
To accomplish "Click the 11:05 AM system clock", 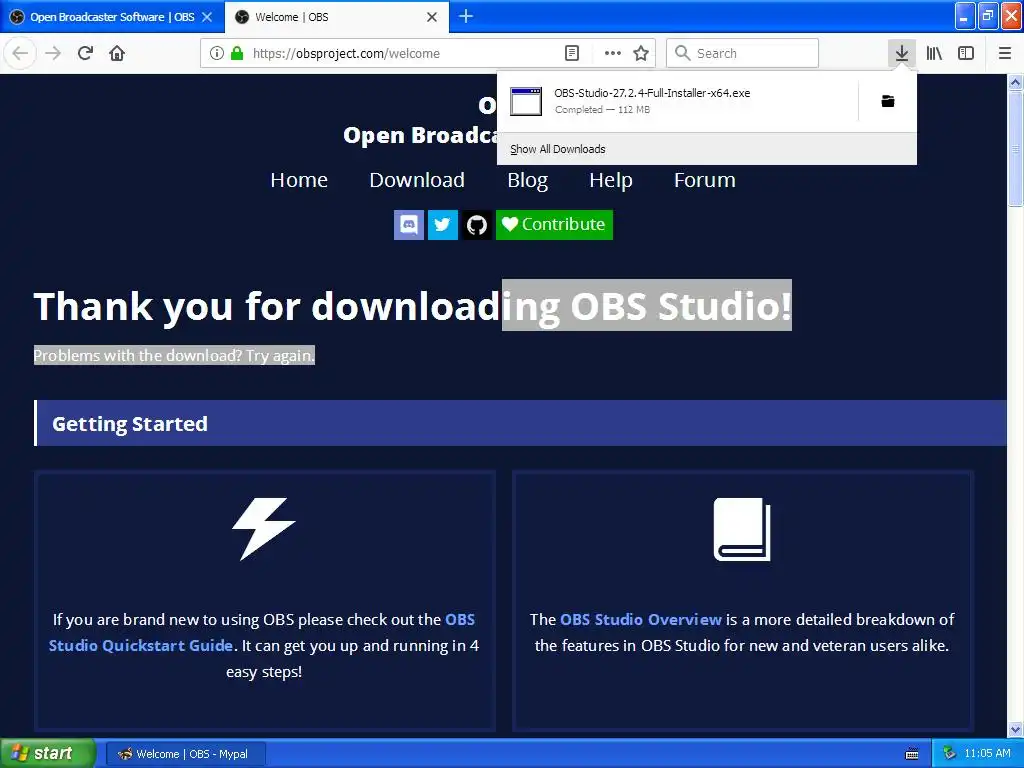I will click(987, 754).
